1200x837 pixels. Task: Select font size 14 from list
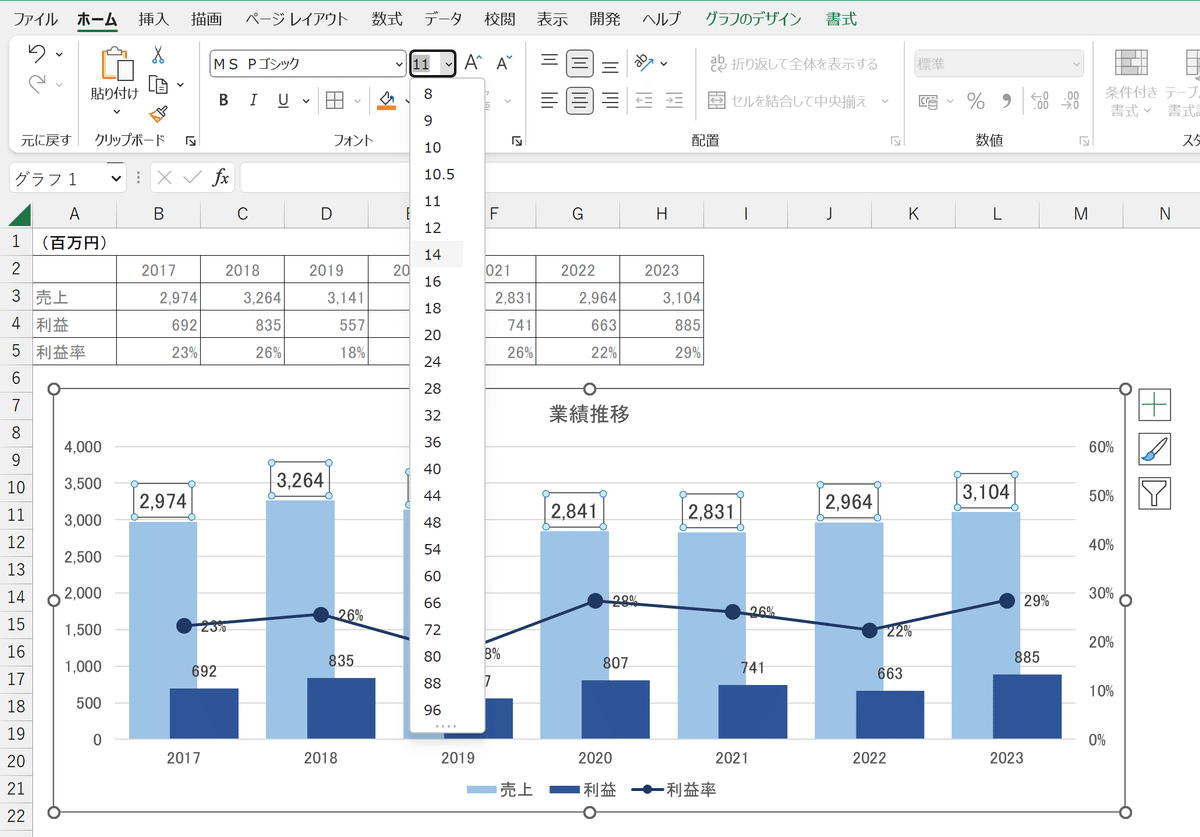click(x=437, y=254)
